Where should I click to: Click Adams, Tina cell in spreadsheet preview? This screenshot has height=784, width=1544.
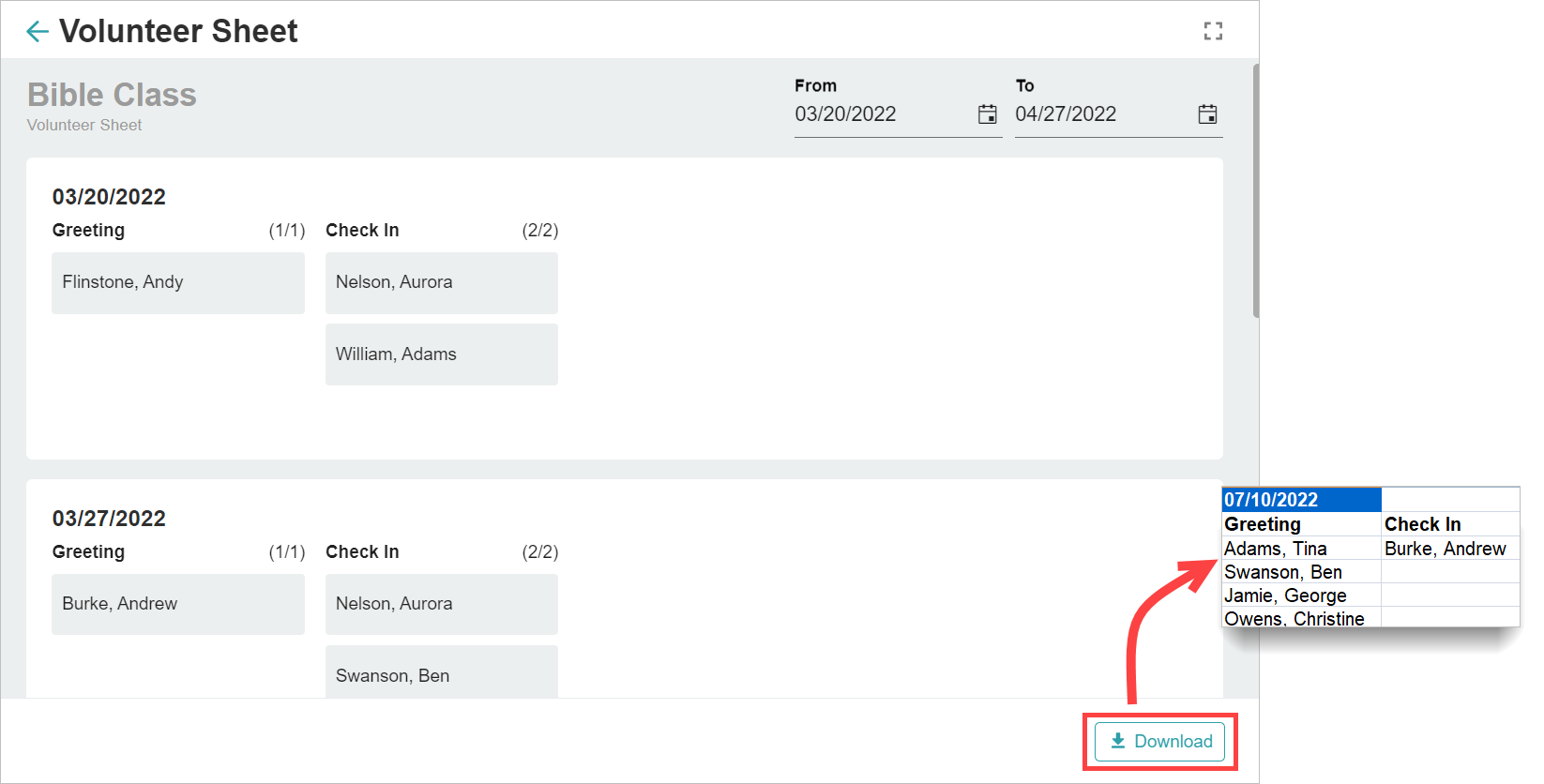[x=1301, y=549]
